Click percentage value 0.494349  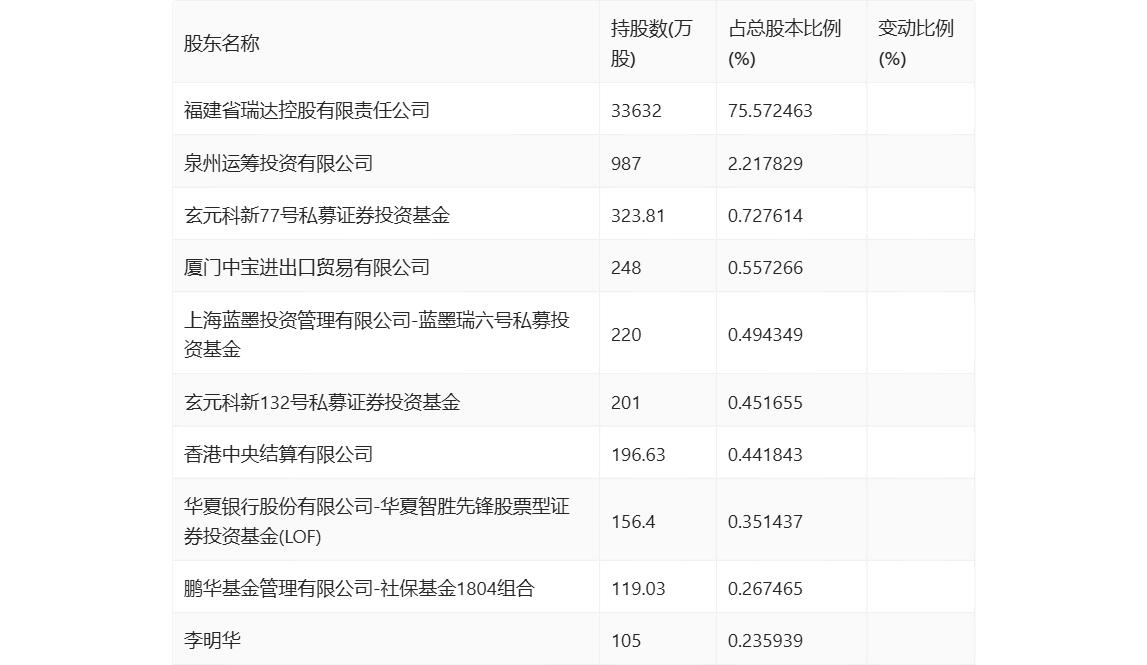coord(764,334)
